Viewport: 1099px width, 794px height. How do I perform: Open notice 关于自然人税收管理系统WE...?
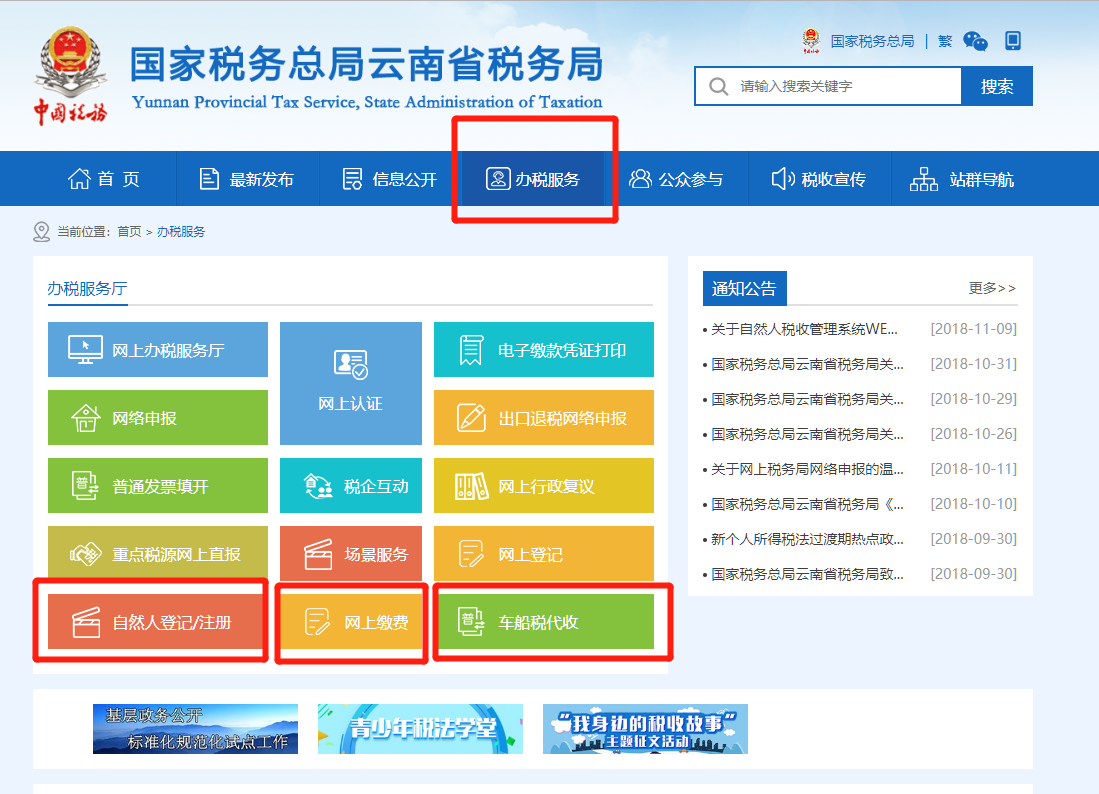804,329
